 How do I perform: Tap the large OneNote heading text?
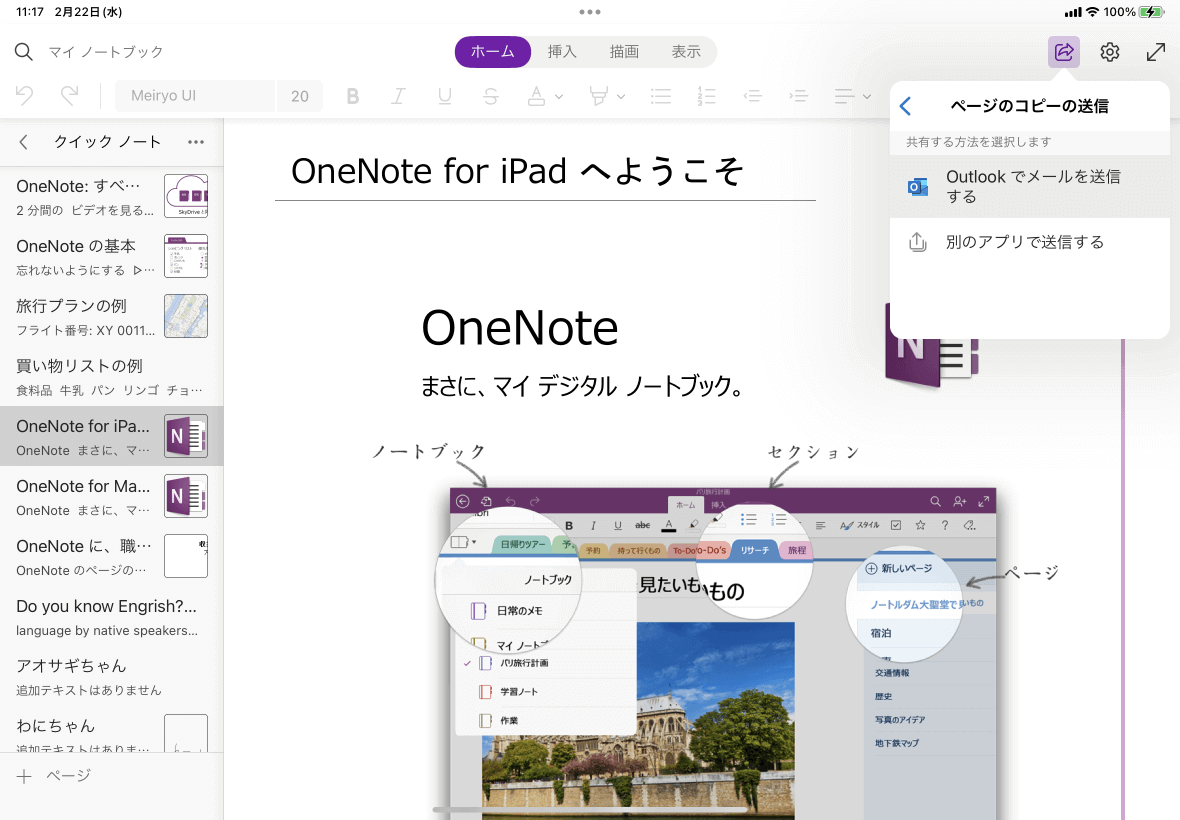pos(519,328)
